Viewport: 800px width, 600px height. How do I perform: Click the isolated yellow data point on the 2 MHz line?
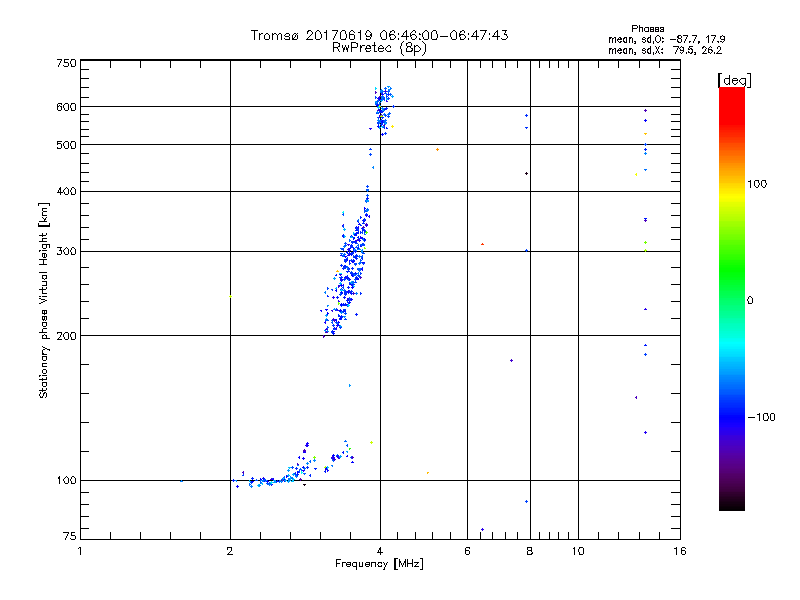point(230,296)
